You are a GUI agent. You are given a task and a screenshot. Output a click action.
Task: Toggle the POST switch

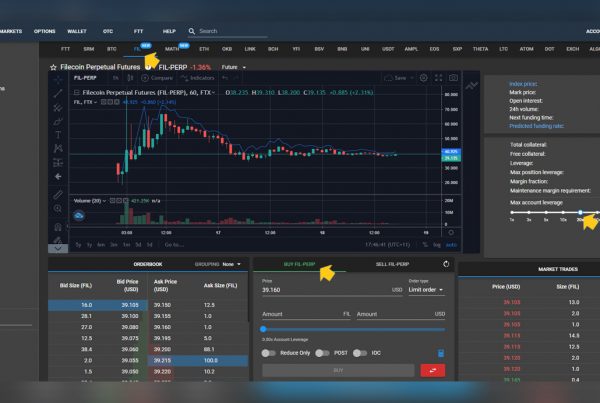click(322, 353)
